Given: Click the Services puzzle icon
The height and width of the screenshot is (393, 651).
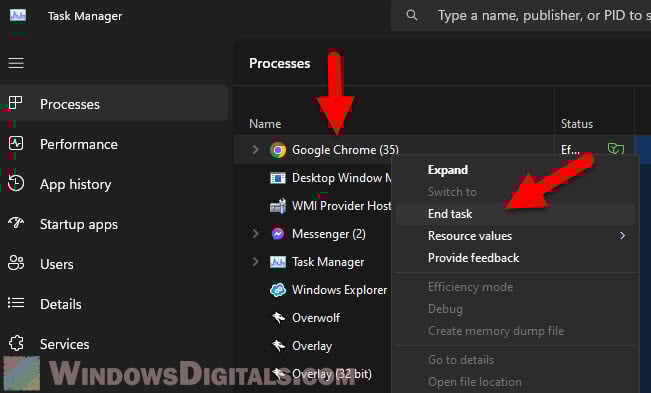Looking at the screenshot, I should tap(16, 343).
